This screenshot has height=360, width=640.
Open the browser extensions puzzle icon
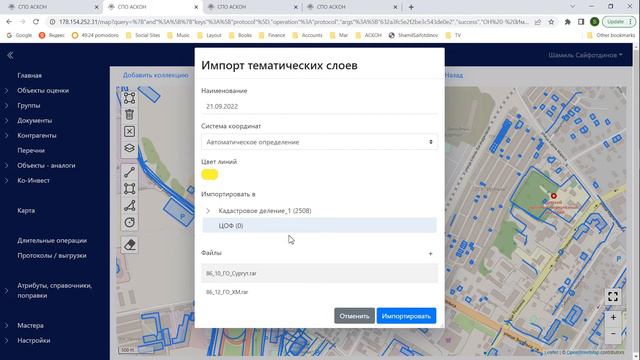[x=567, y=22]
